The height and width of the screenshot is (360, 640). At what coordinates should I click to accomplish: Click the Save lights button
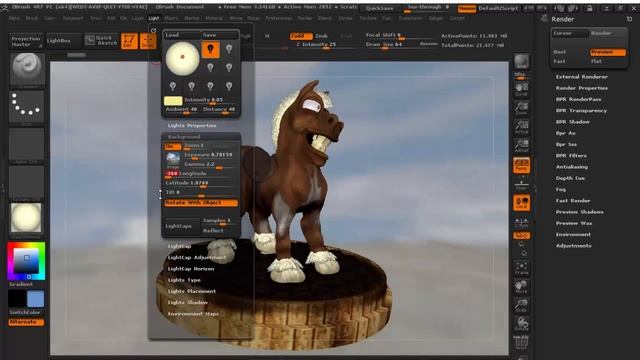point(220,35)
